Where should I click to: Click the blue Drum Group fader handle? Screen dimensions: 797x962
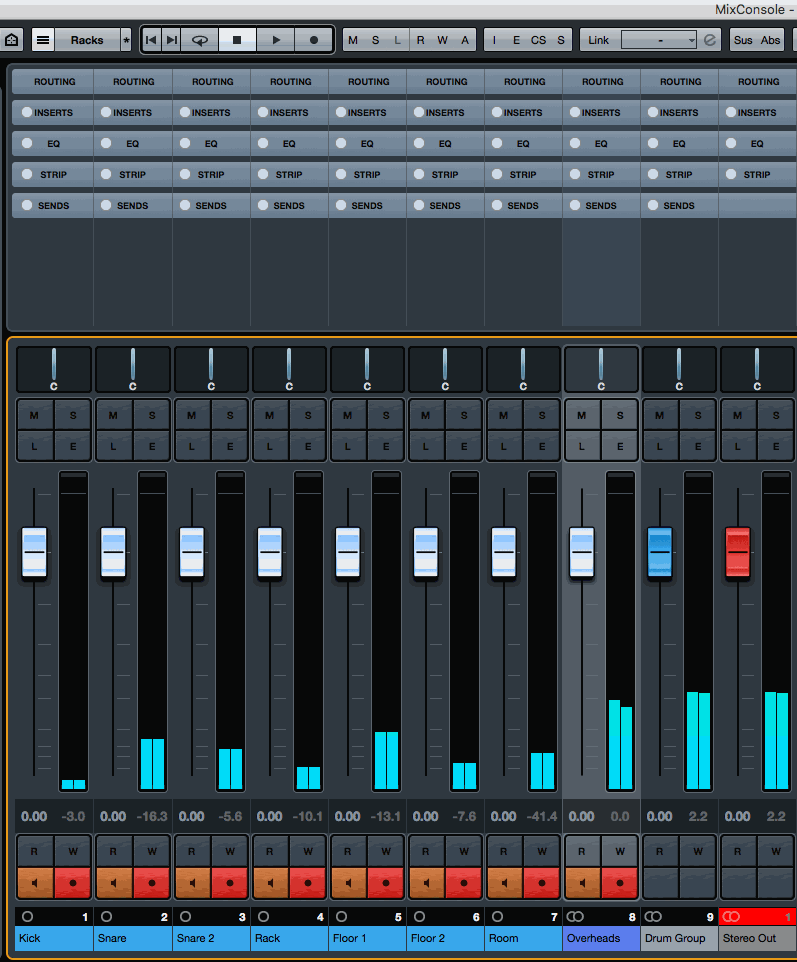[x=660, y=552]
